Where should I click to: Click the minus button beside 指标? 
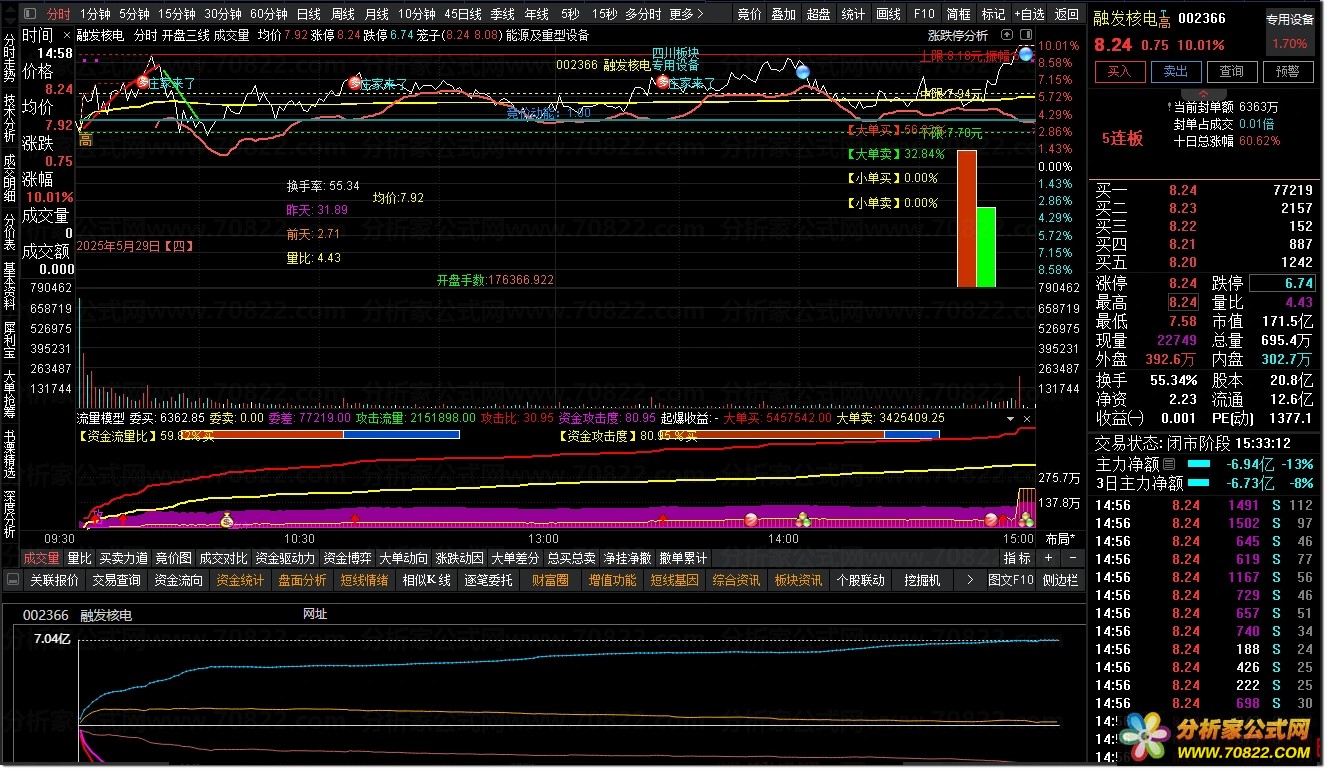click(x=1073, y=558)
